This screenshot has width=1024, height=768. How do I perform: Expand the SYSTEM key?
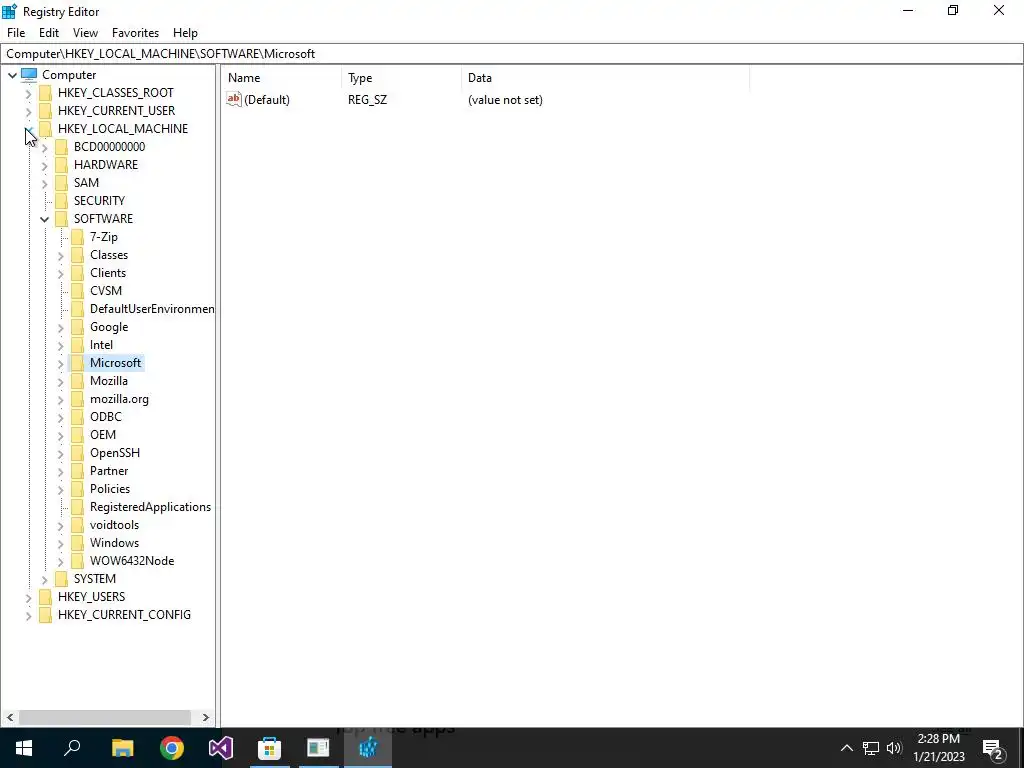(x=44, y=579)
